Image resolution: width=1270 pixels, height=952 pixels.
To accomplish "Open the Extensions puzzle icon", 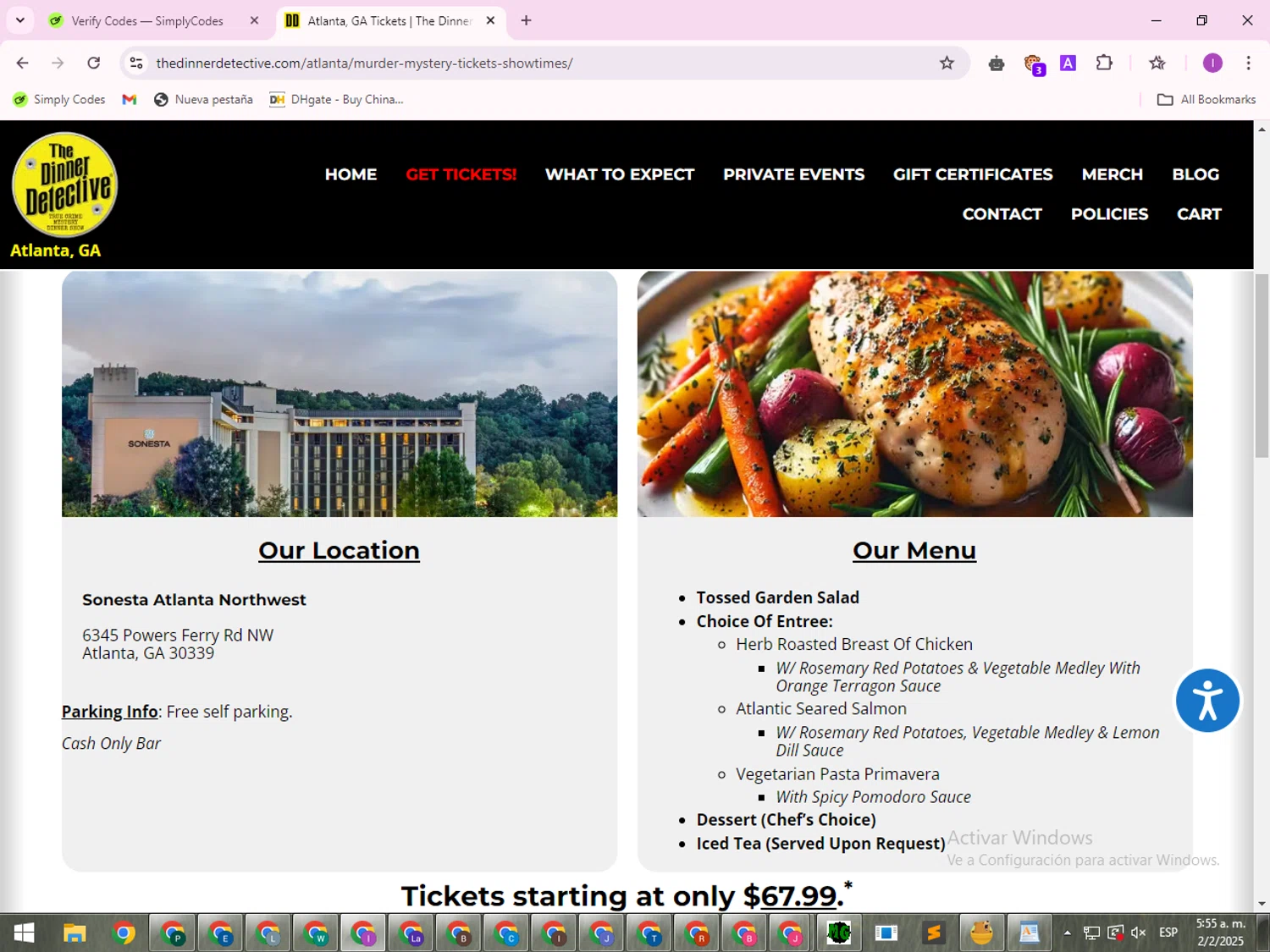I will pos(1104,63).
